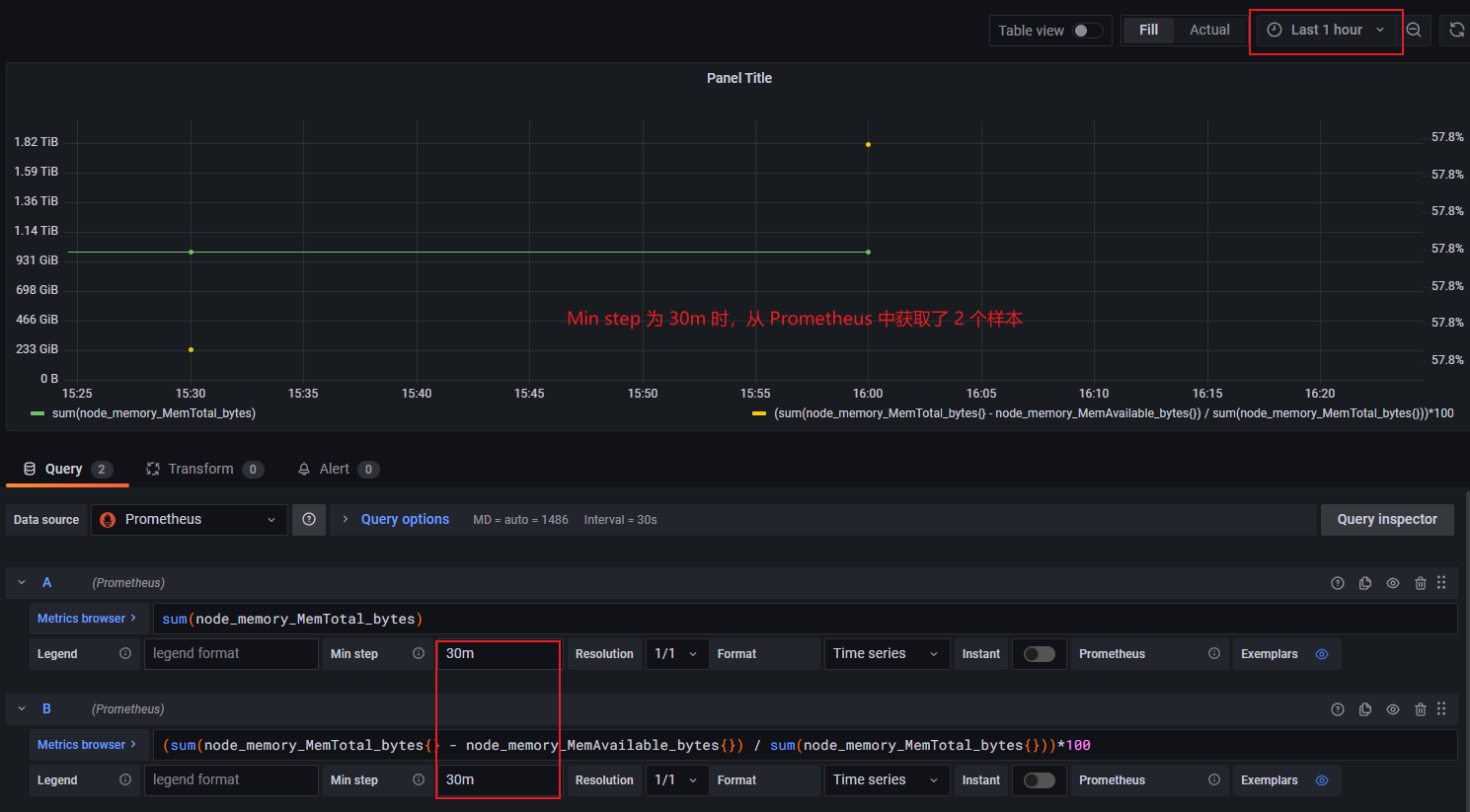Switch to the Transform tab

203,469
